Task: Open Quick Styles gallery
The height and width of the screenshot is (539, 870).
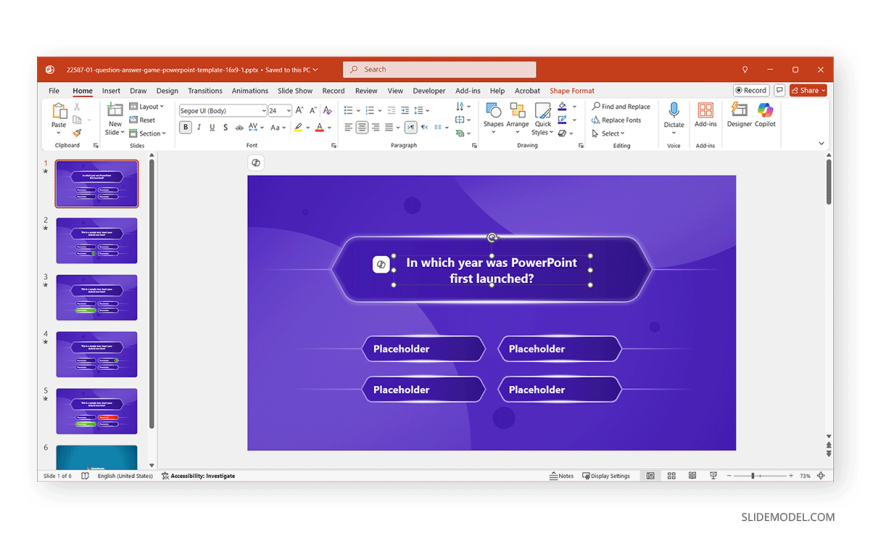Action: [542, 117]
